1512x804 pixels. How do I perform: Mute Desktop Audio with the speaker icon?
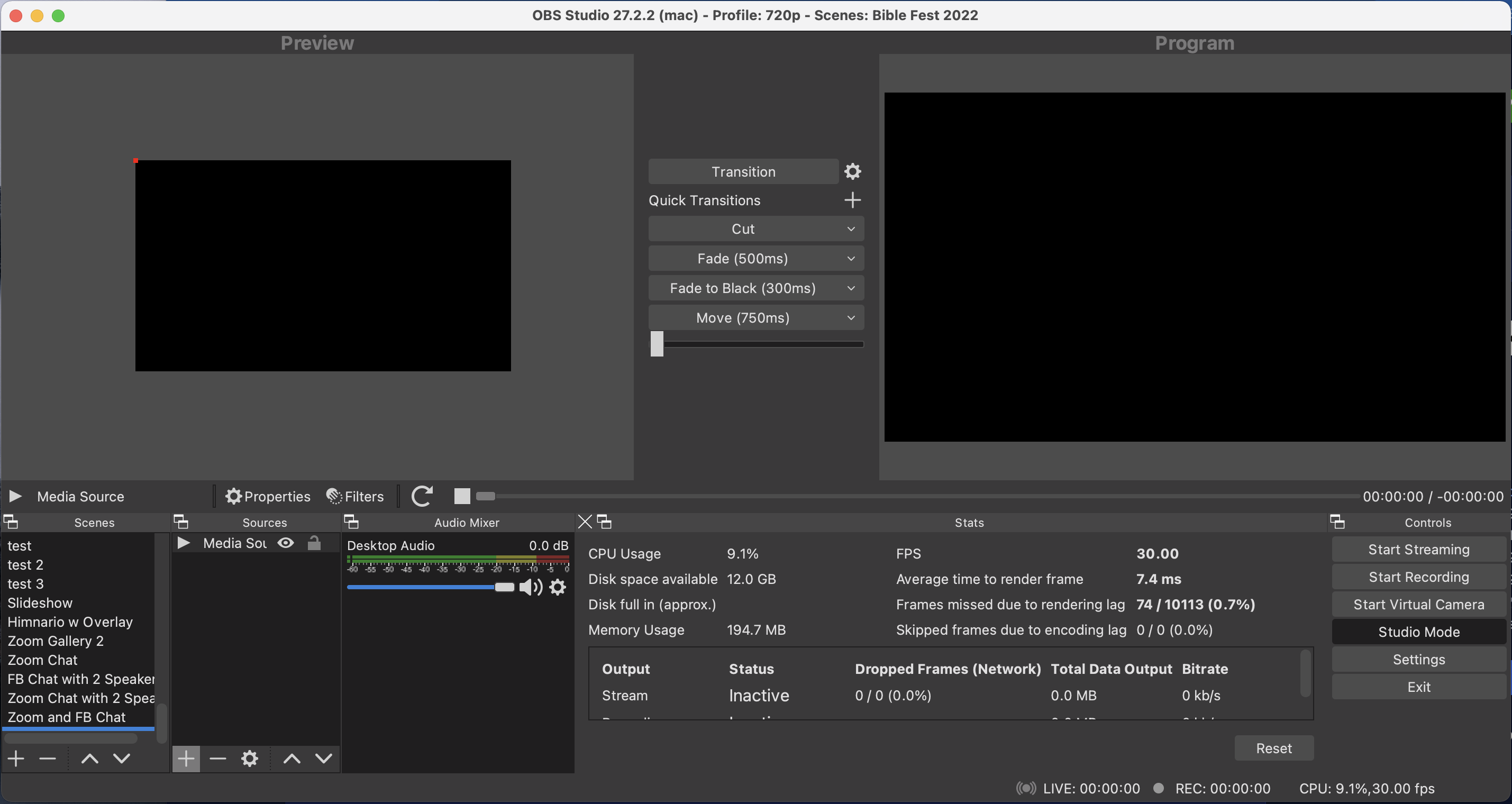[530, 587]
